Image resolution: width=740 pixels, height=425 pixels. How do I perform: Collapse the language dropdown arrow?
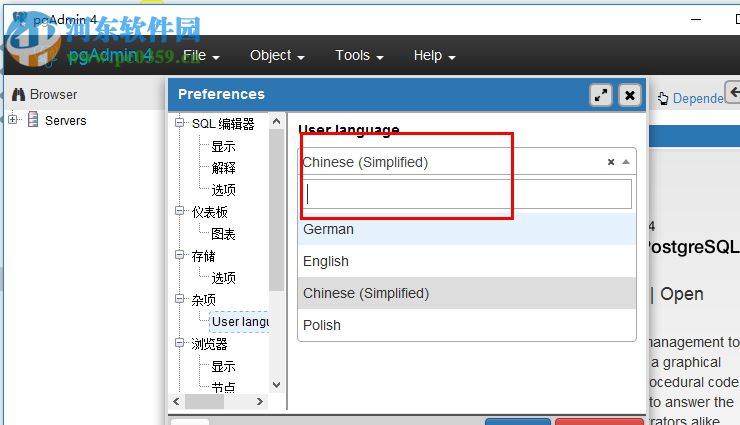[626, 162]
